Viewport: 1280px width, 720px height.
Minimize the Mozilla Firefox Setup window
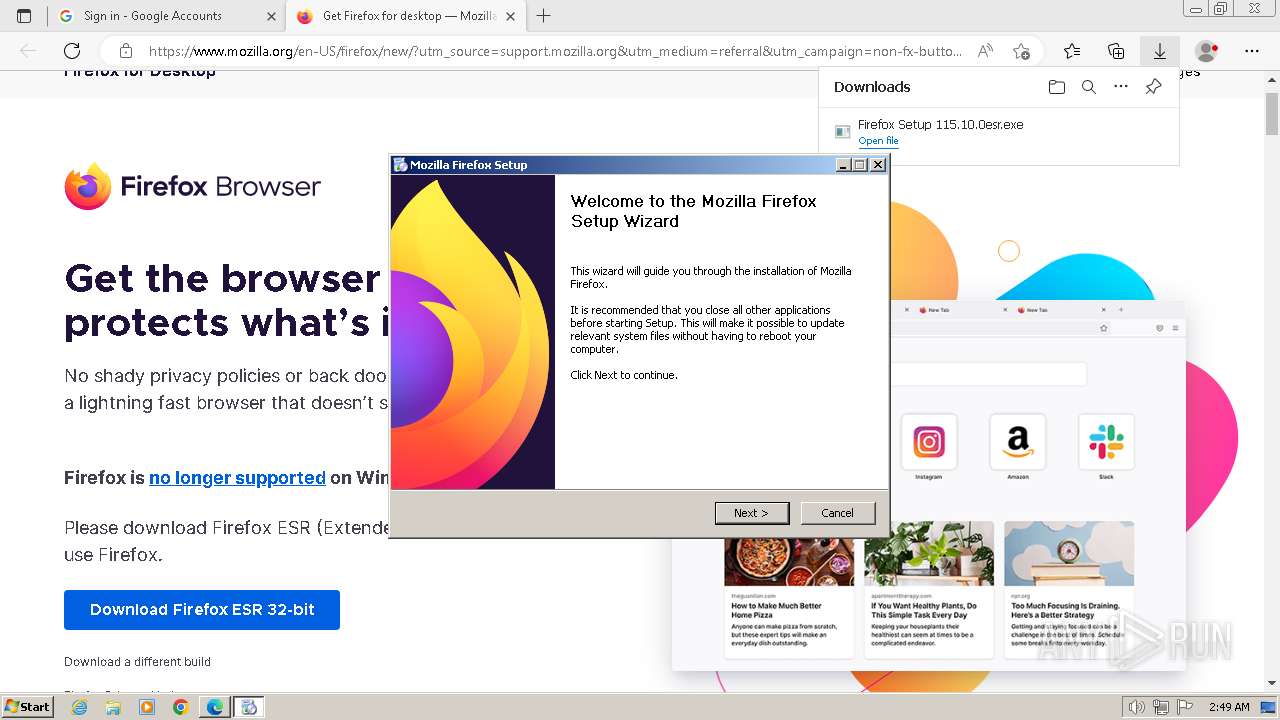point(843,165)
